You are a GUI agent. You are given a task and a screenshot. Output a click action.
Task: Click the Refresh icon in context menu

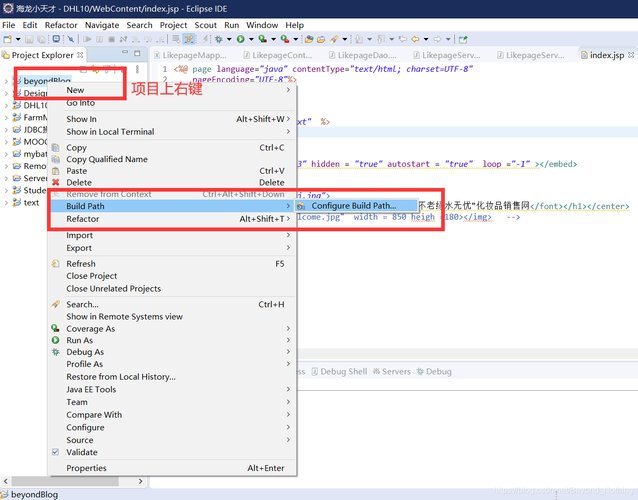[56, 264]
